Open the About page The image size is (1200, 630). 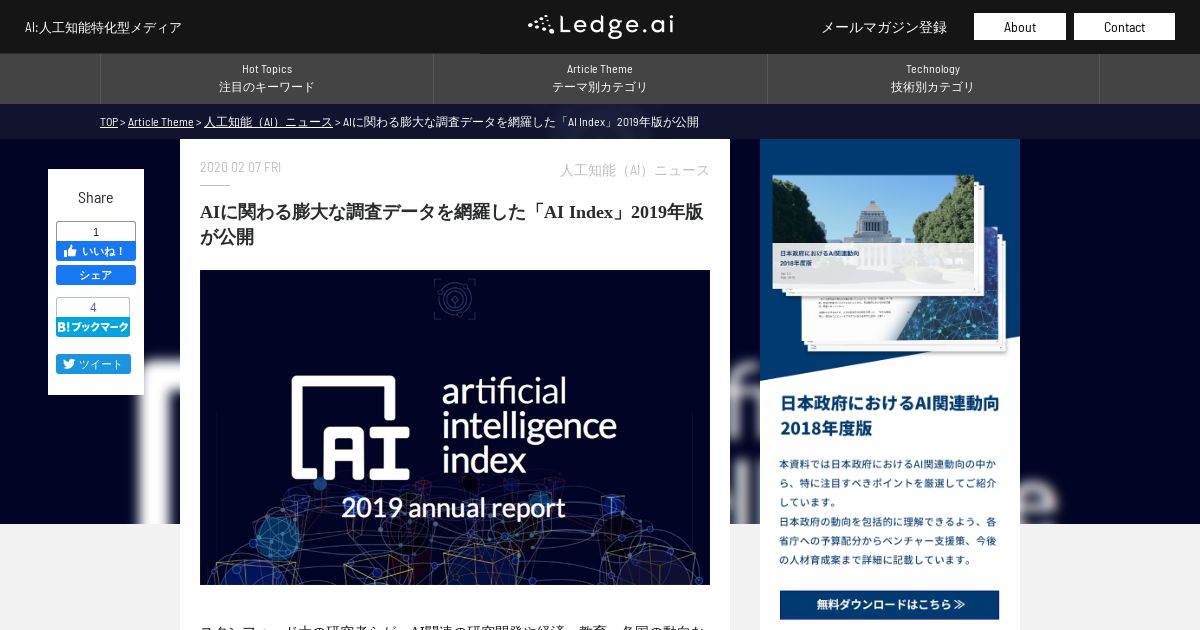[1020, 27]
